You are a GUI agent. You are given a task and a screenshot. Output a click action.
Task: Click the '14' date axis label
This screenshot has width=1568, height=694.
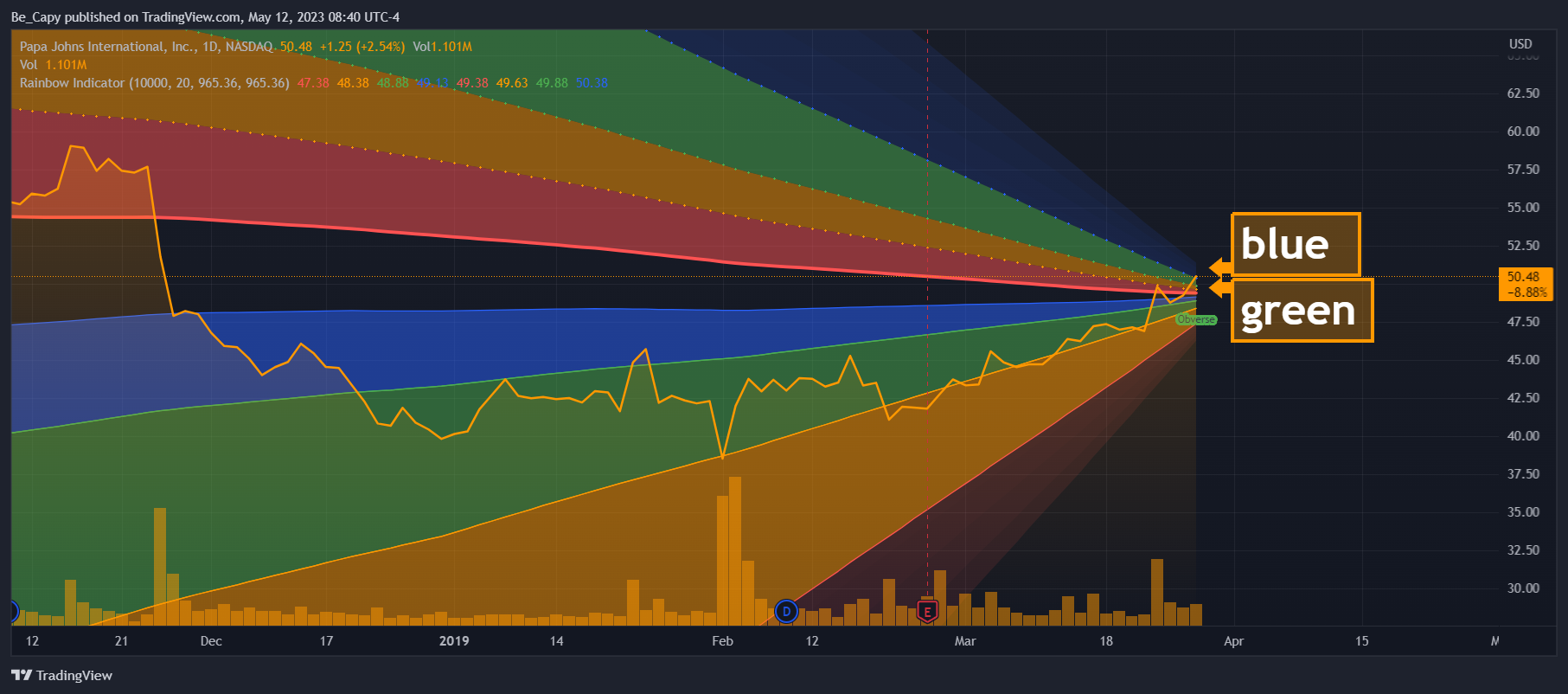pos(556,641)
